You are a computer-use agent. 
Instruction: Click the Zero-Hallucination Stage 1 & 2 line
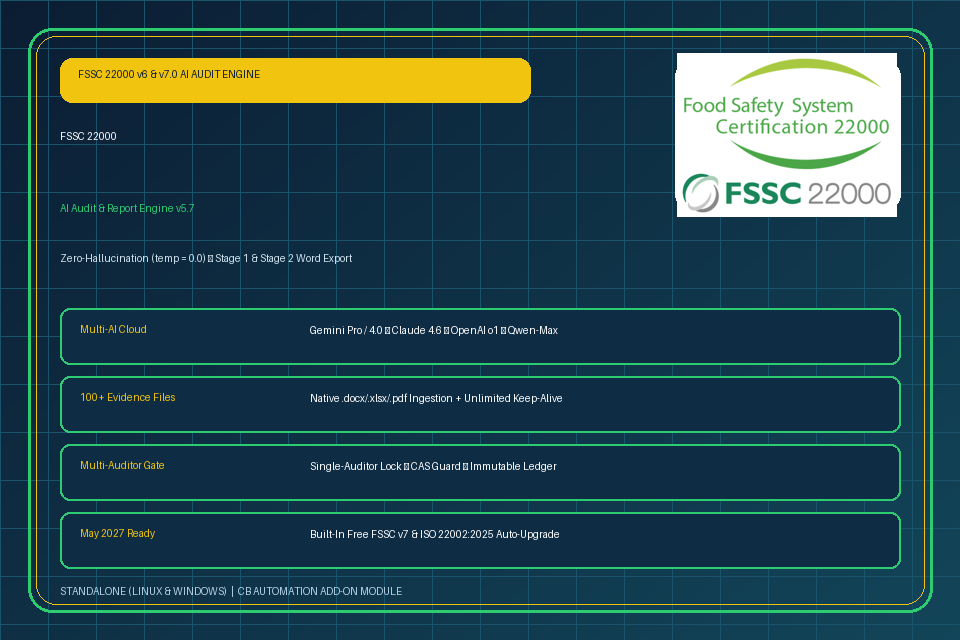(x=206, y=258)
